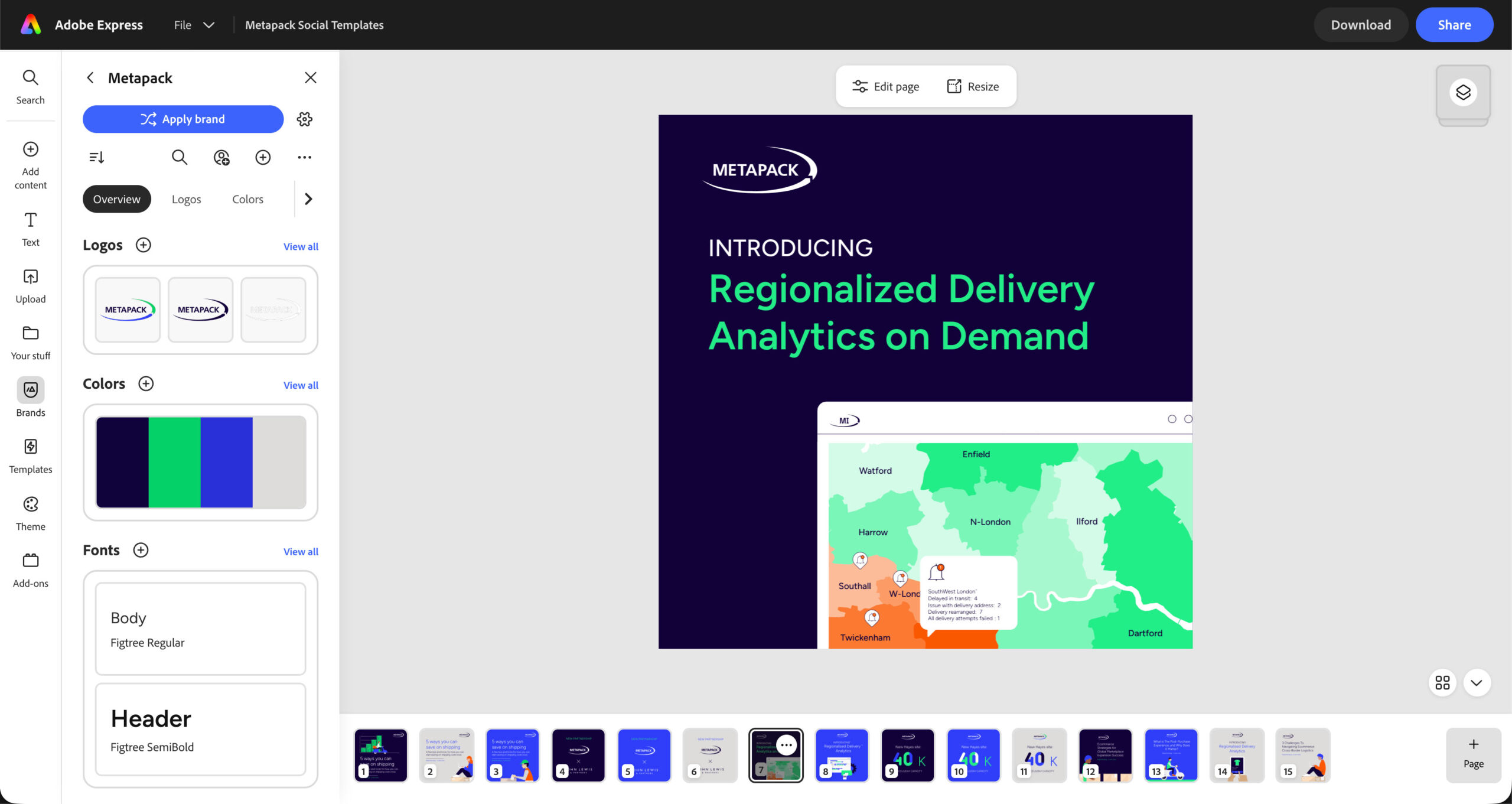Collapse the pages strip with the down chevron
Screen dimensions: 1512x804
pyautogui.click(x=1476, y=683)
